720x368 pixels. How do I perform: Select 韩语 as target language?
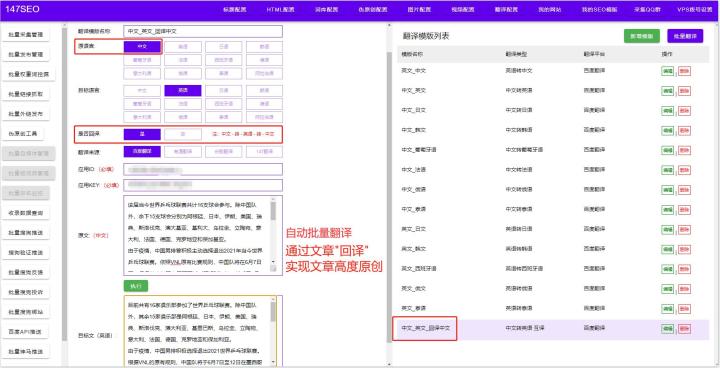(264, 91)
